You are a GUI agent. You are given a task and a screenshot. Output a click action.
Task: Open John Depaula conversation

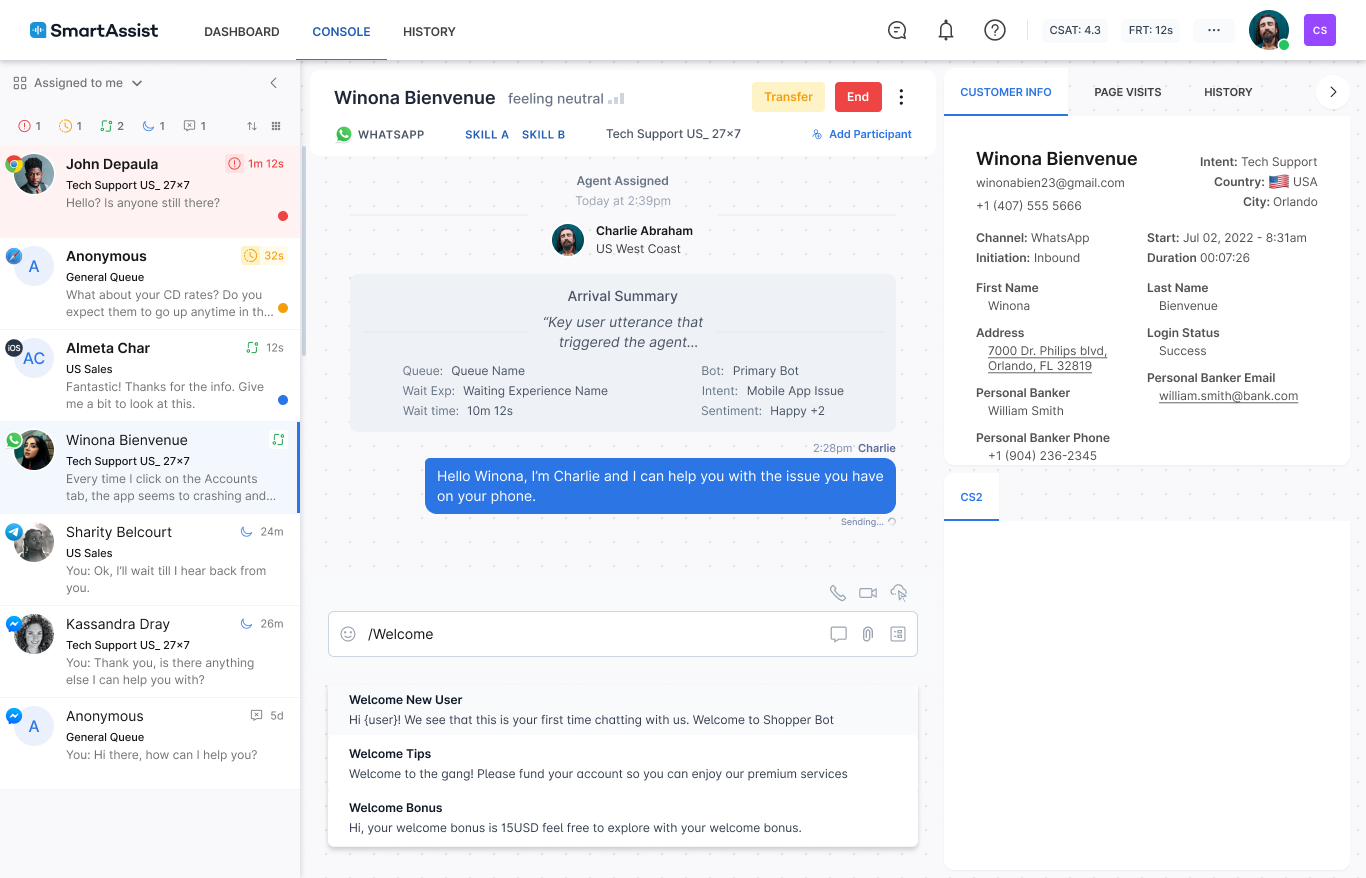pyautogui.click(x=150, y=192)
